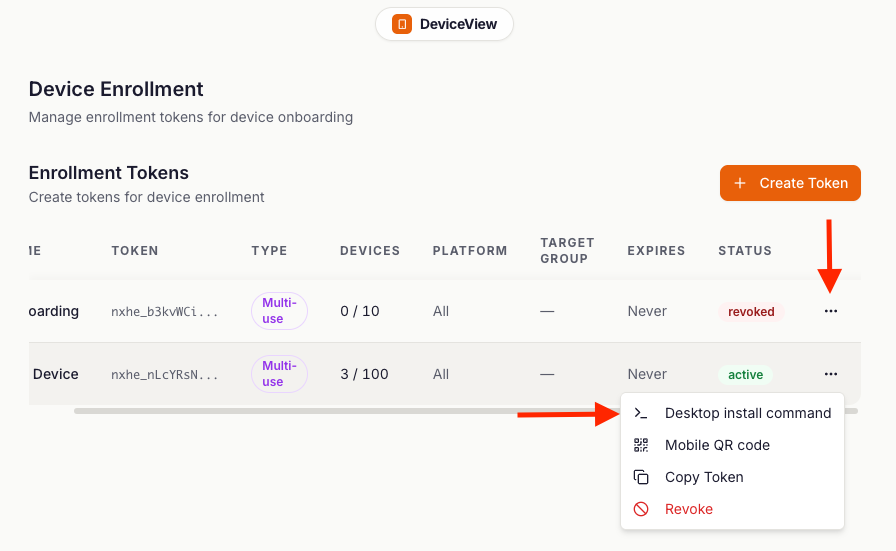Viewport: 896px width, 551px height.
Task: Click the token value nxhe_nLcYRsN
Action: click(164, 375)
